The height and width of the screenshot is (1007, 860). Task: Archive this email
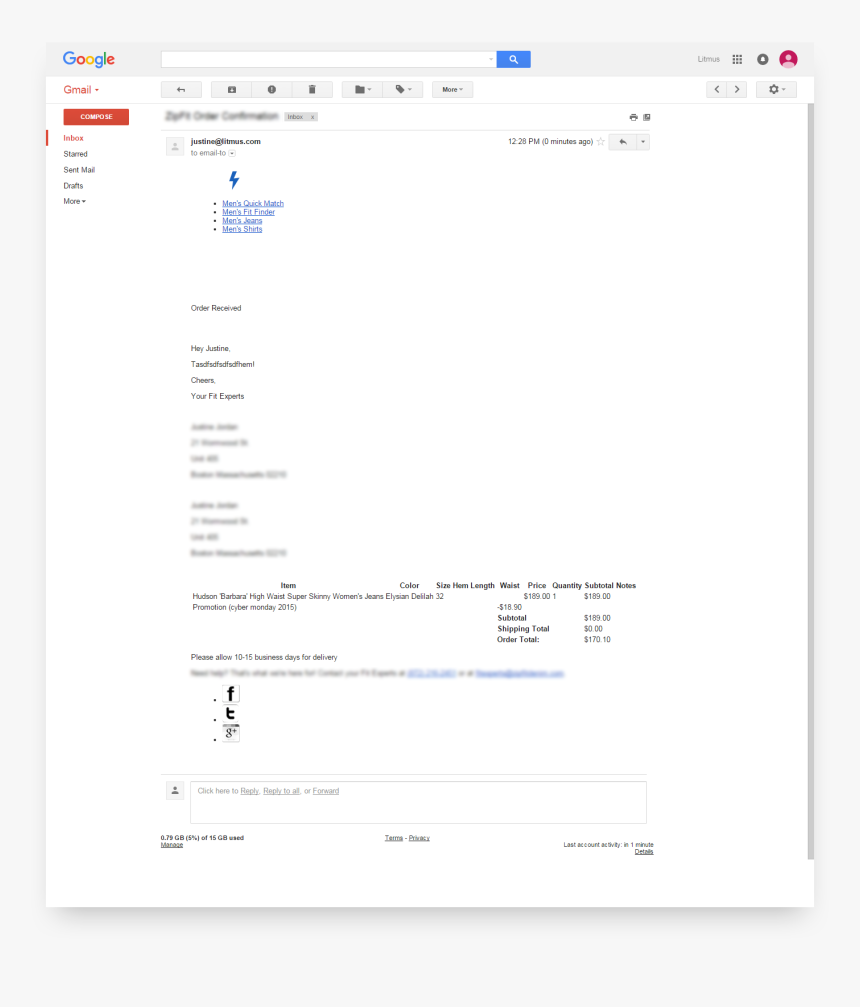(231, 89)
